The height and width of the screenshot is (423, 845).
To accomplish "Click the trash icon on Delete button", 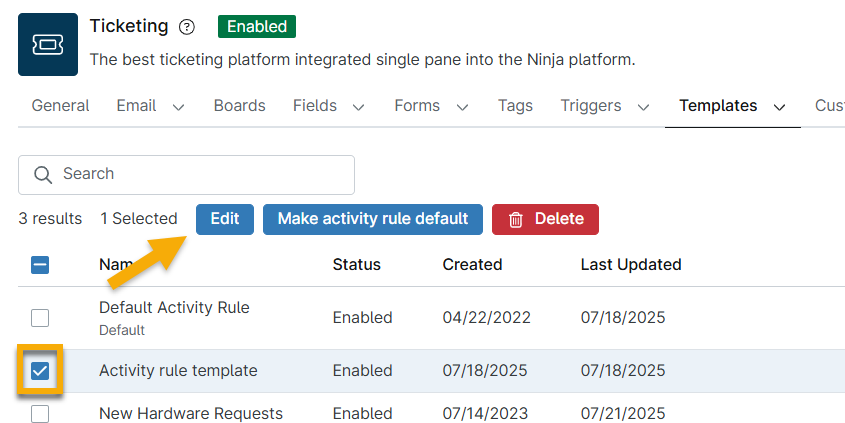I will pos(516,220).
